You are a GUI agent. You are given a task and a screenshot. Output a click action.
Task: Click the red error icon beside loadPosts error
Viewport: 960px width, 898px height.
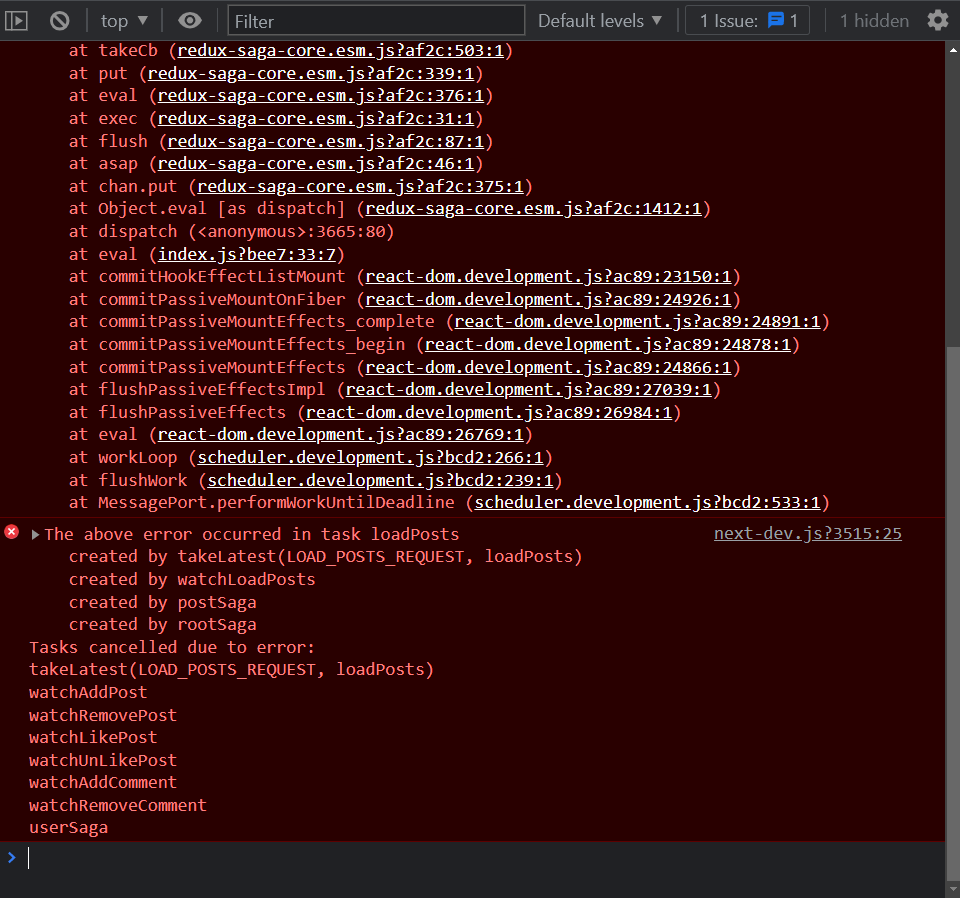pyautogui.click(x=11, y=533)
